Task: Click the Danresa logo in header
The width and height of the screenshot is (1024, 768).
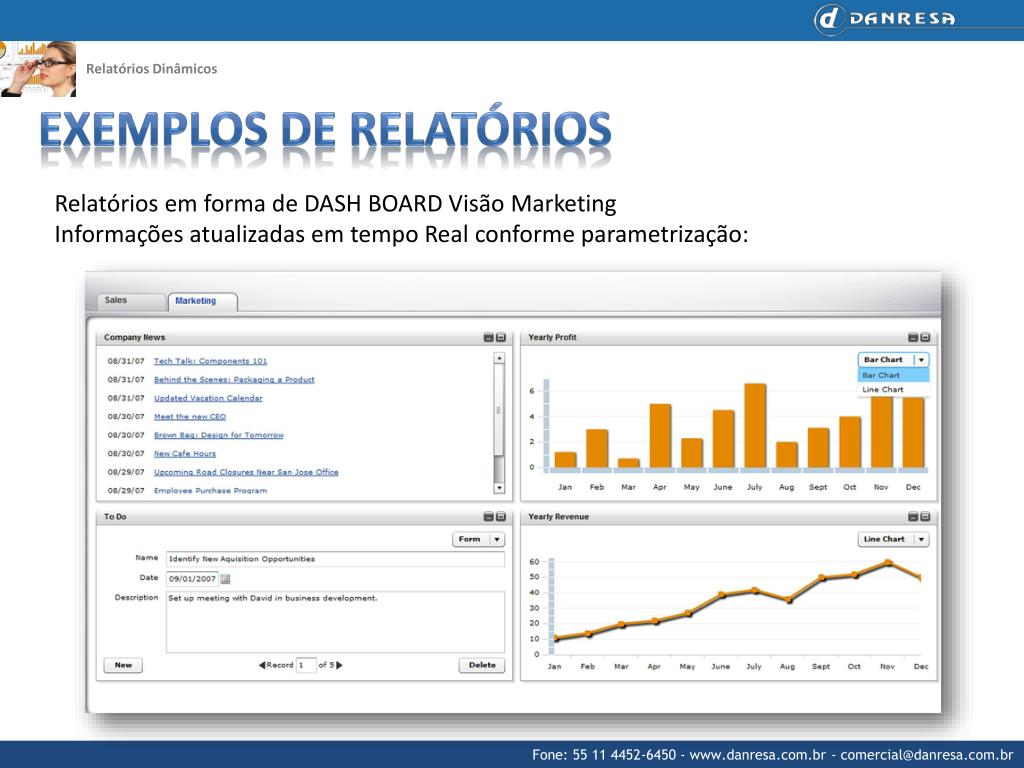Action: coord(885,19)
